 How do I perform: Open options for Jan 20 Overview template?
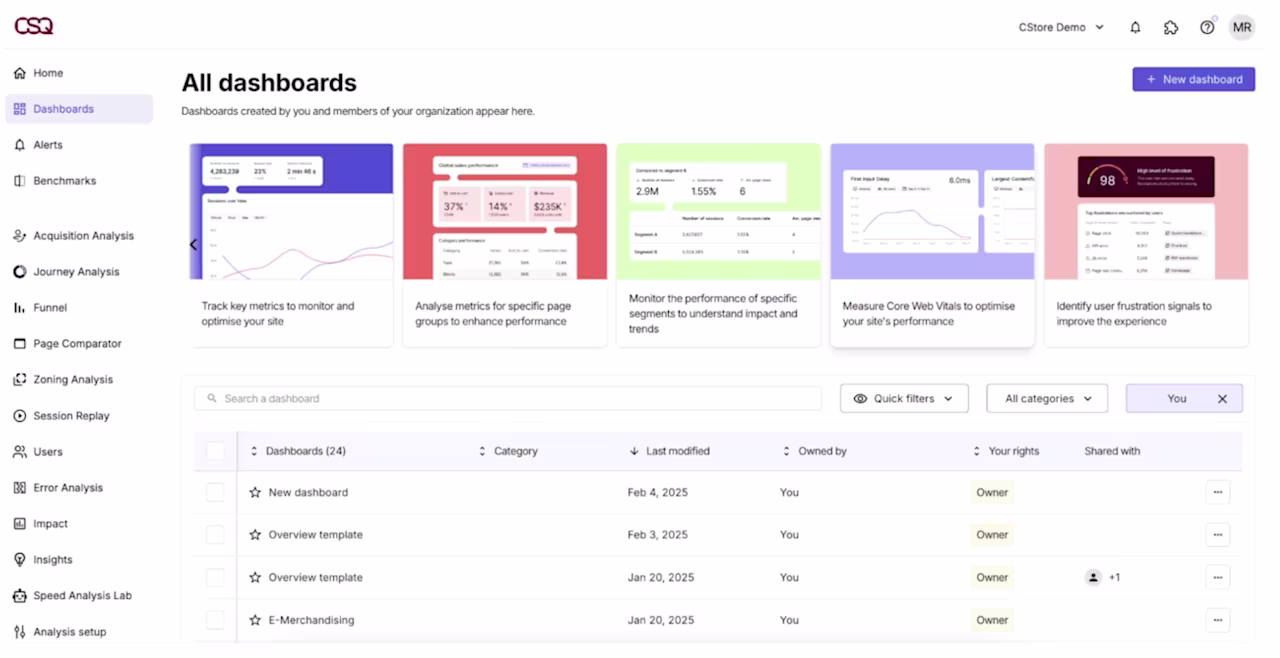pos(1217,577)
